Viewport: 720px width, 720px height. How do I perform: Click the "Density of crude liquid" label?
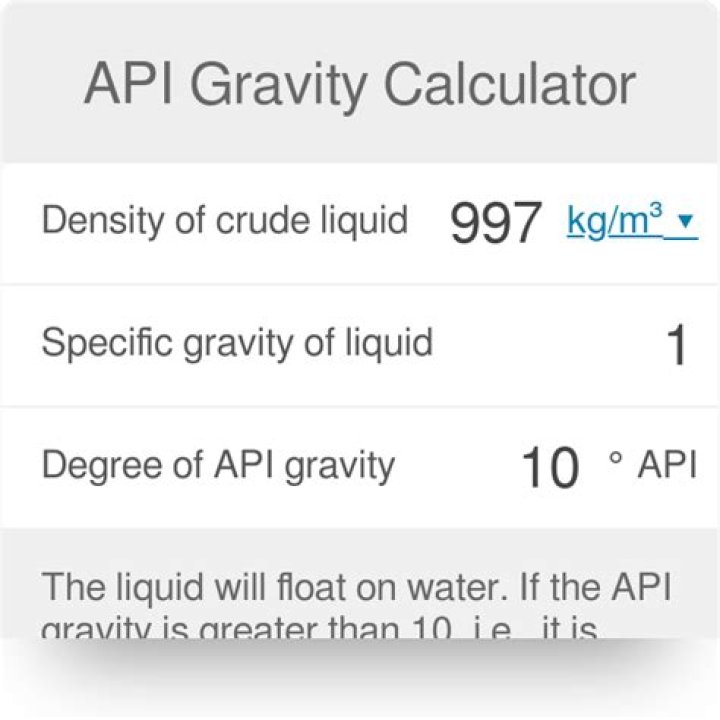coord(224,220)
